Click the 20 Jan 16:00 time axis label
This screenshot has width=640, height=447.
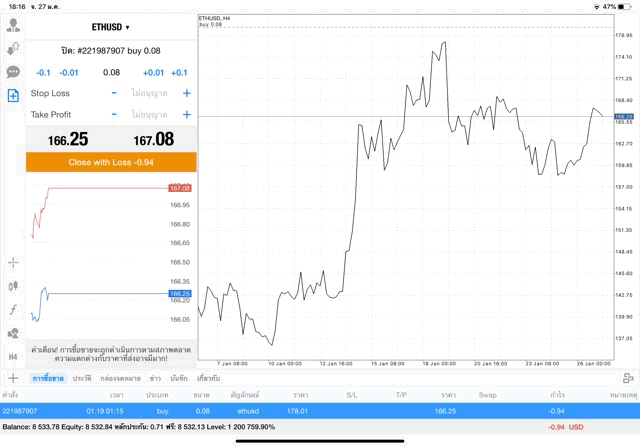(x=490, y=363)
